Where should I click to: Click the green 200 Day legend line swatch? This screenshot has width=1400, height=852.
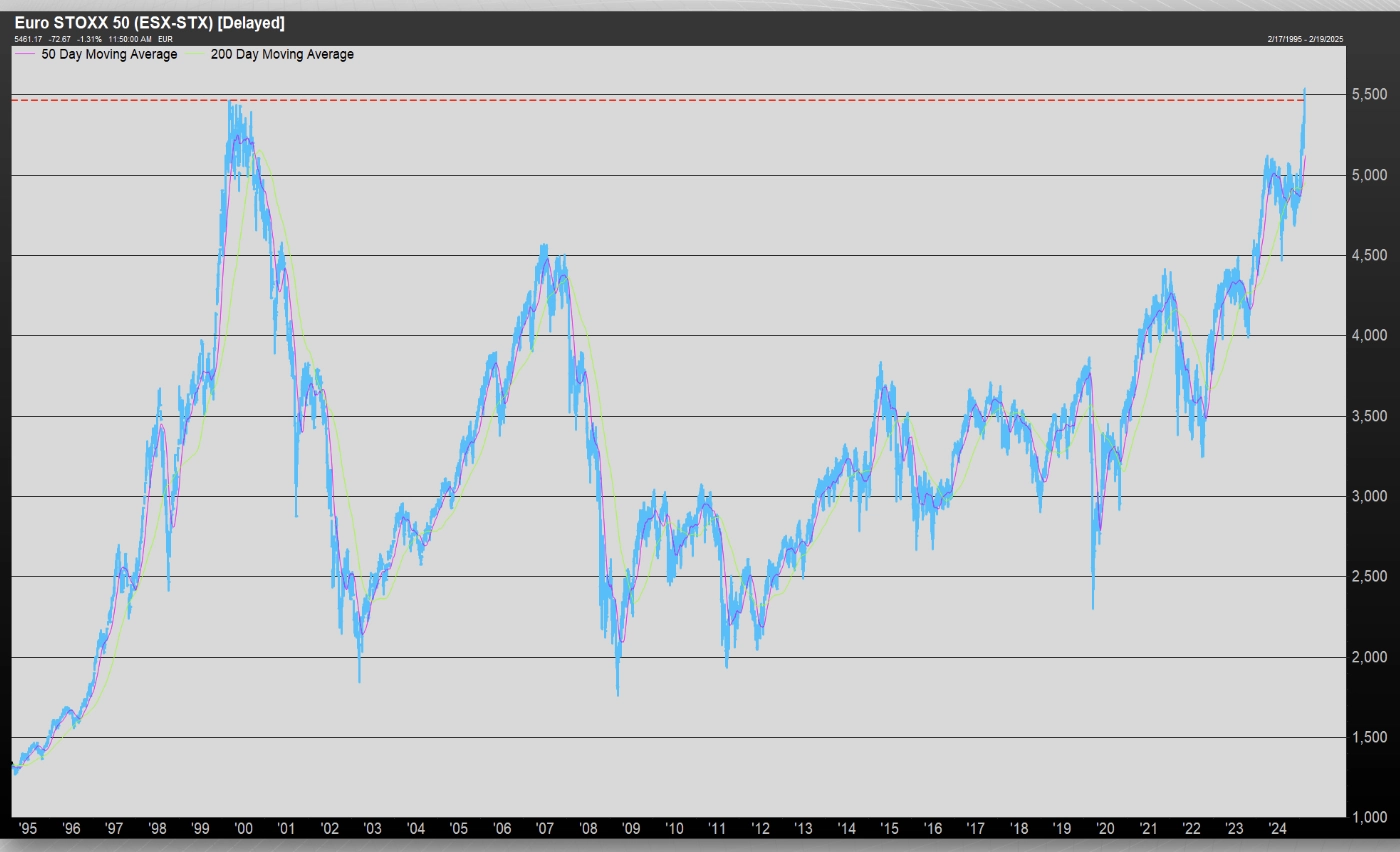(x=195, y=54)
